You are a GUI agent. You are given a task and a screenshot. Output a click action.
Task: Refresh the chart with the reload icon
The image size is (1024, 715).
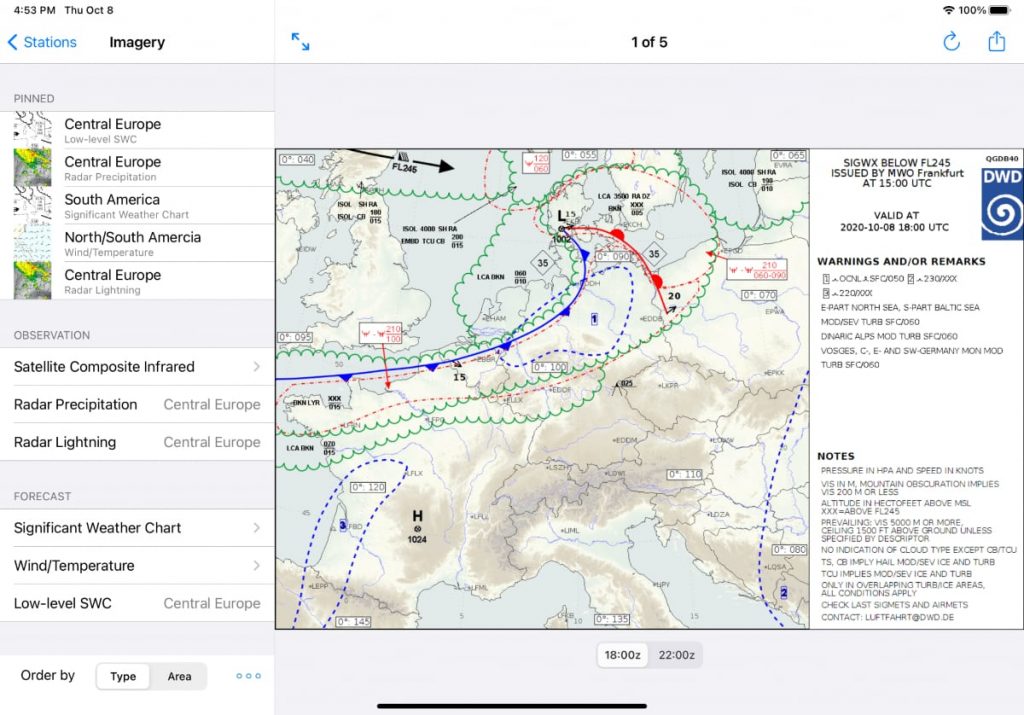click(952, 42)
